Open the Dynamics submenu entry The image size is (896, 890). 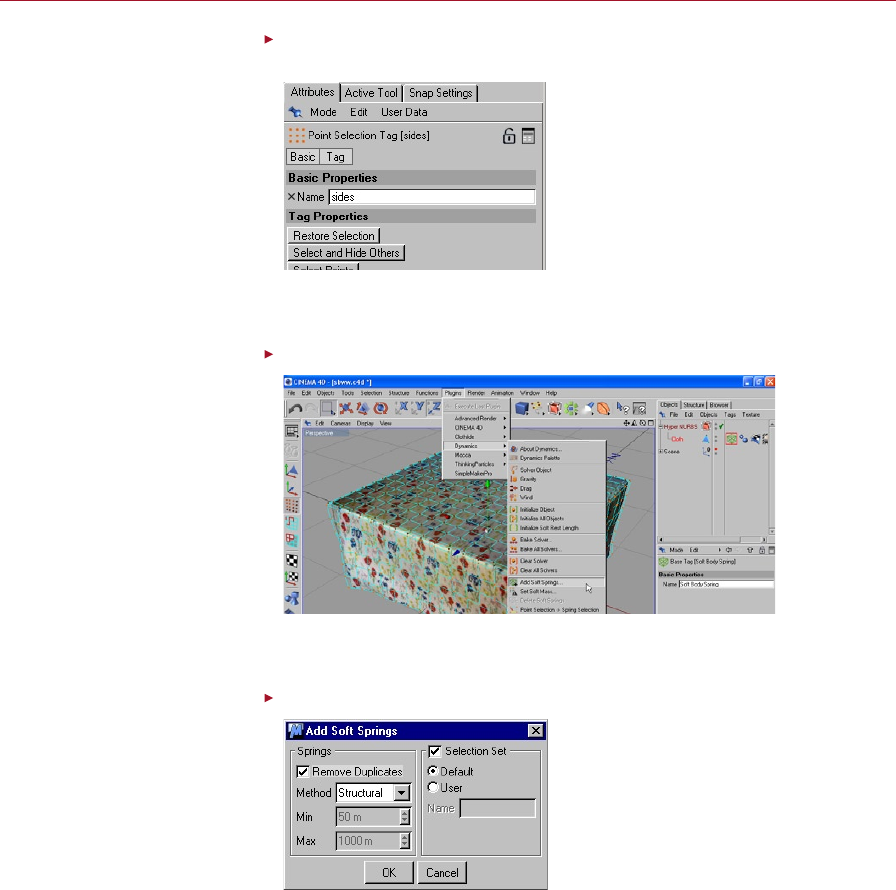[x=476, y=446]
